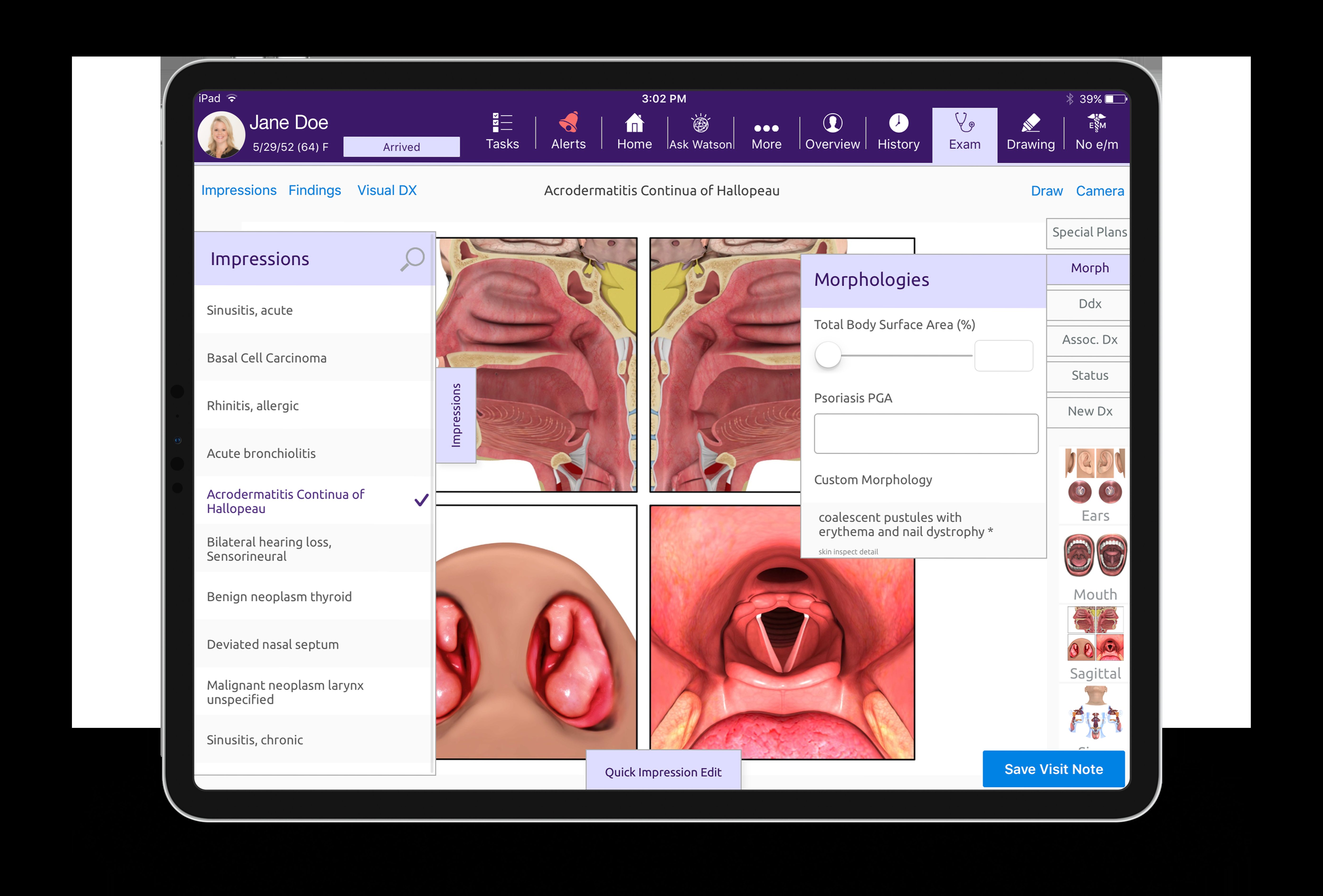Click the Wi-Fi status icon

(232, 99)
